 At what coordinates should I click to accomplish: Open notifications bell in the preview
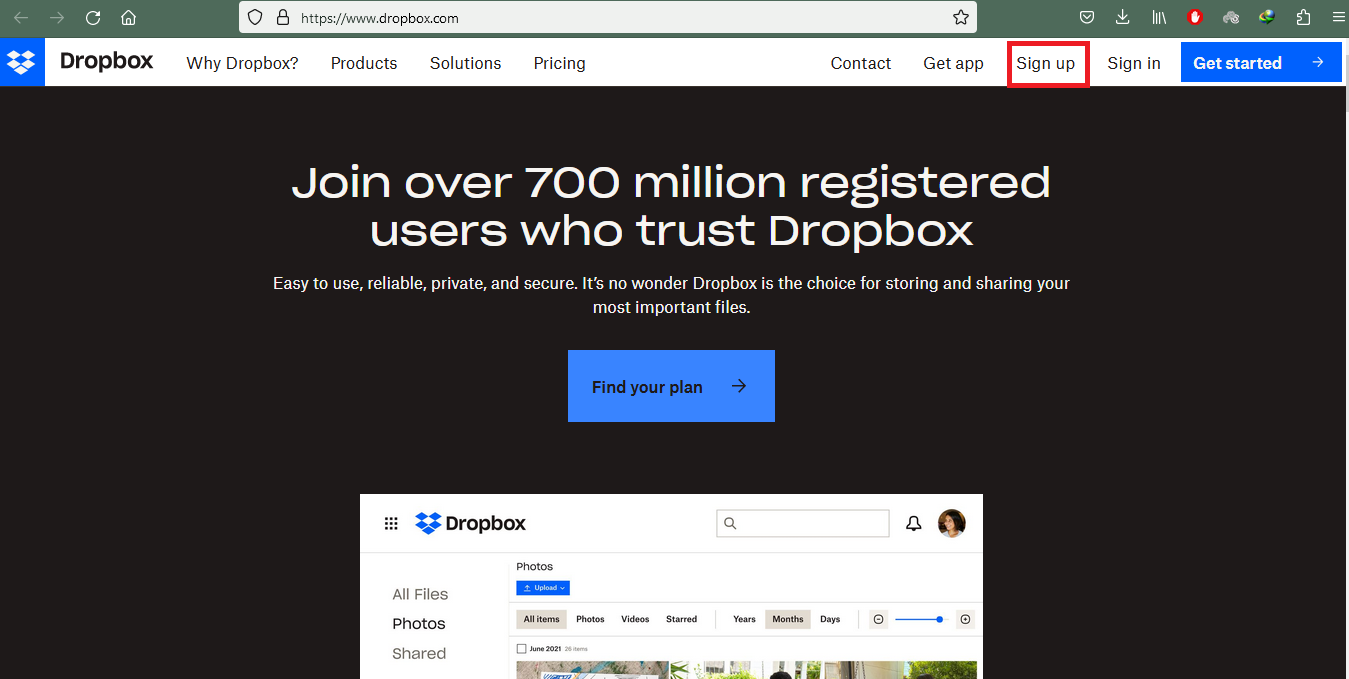coord(913,523)
